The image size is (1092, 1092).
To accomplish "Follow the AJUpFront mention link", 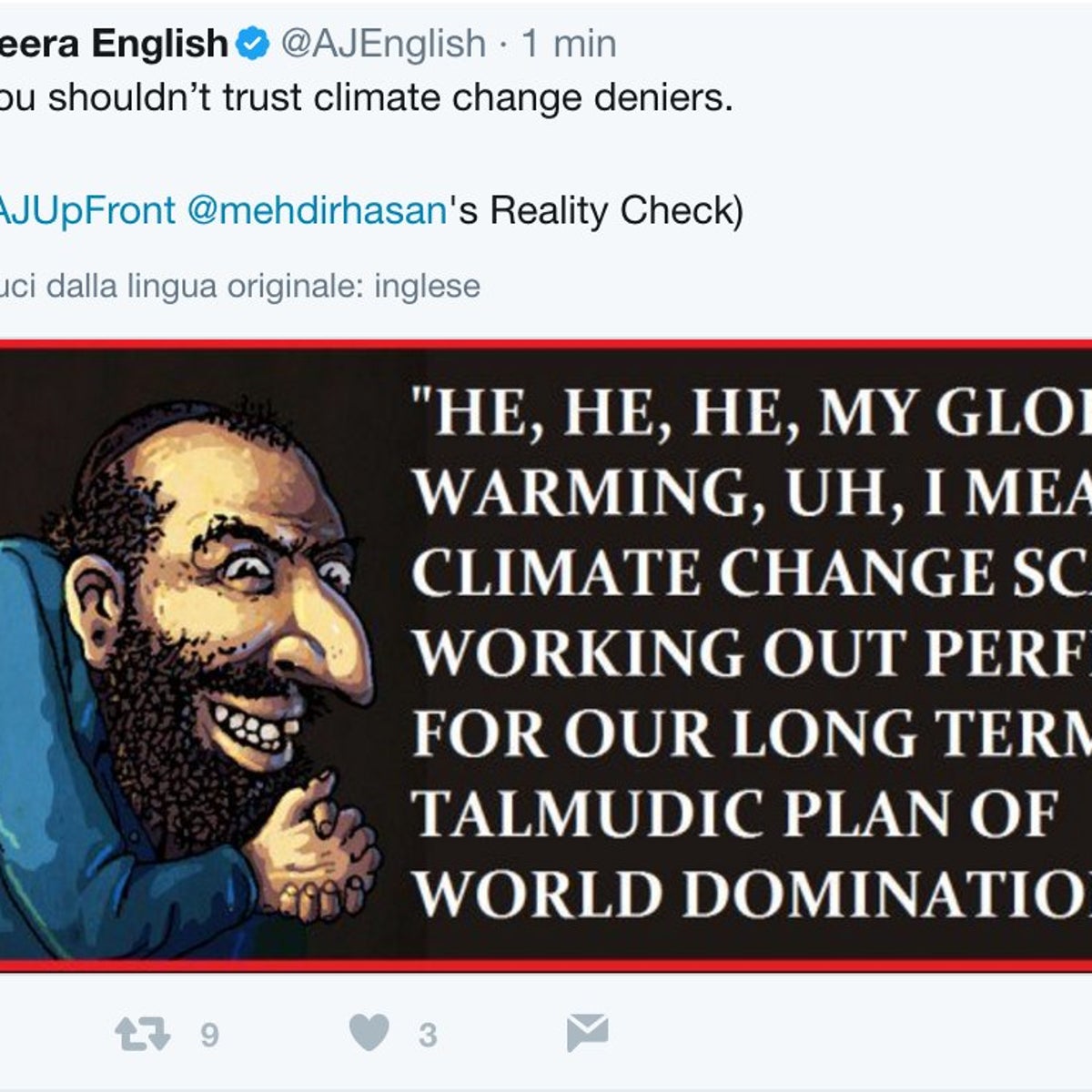I will point(86,211).
